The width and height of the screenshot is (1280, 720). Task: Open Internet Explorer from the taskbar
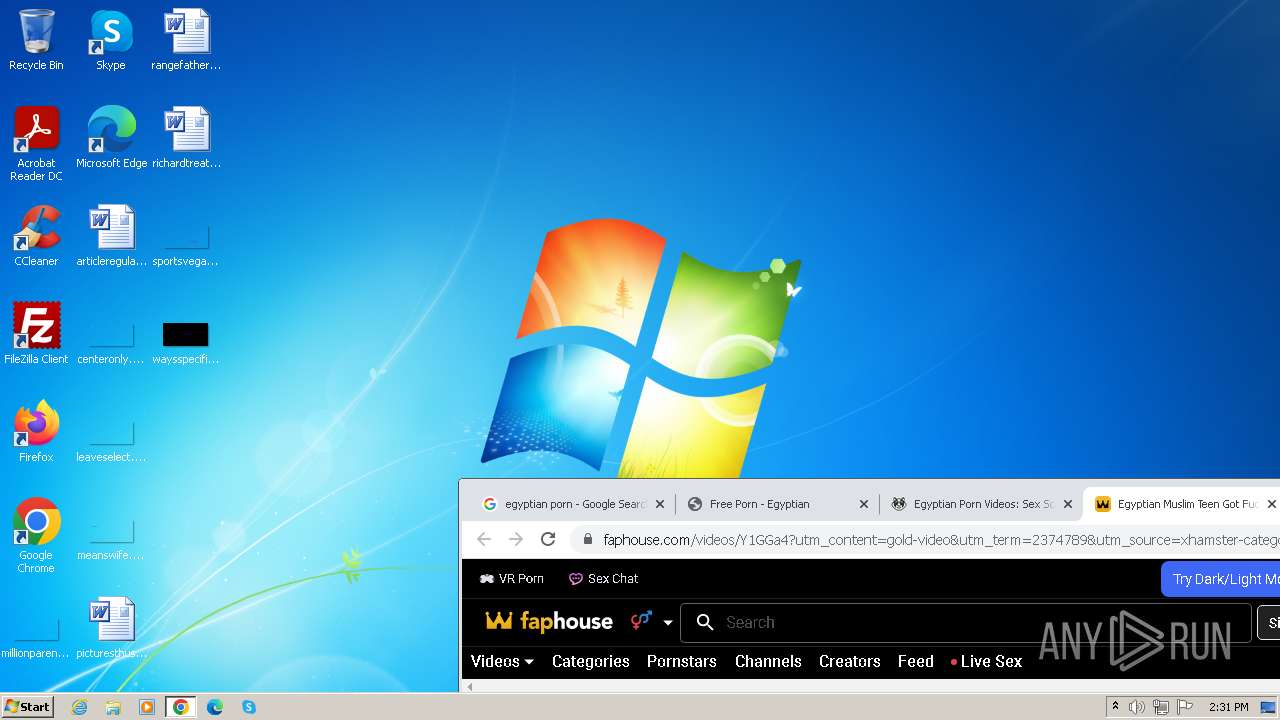79,707
